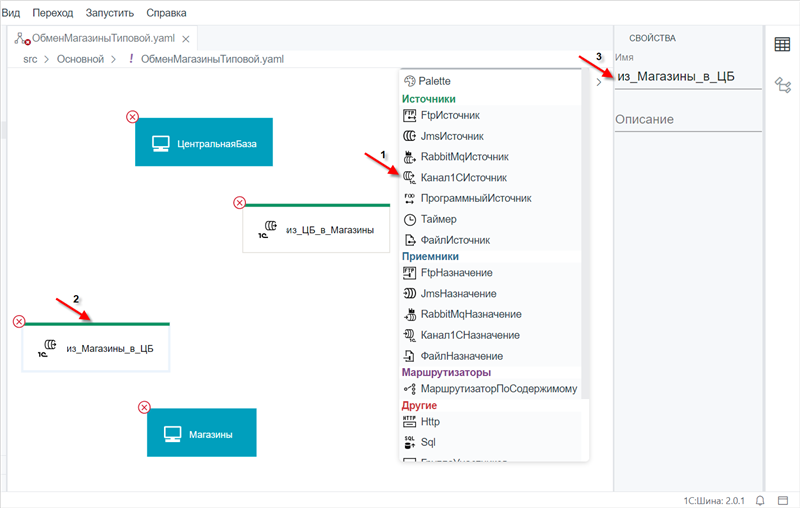Click error marker on из_ЦБ_в_Магазины node
This screenshot has width=800, height=508.
[239, 203]
